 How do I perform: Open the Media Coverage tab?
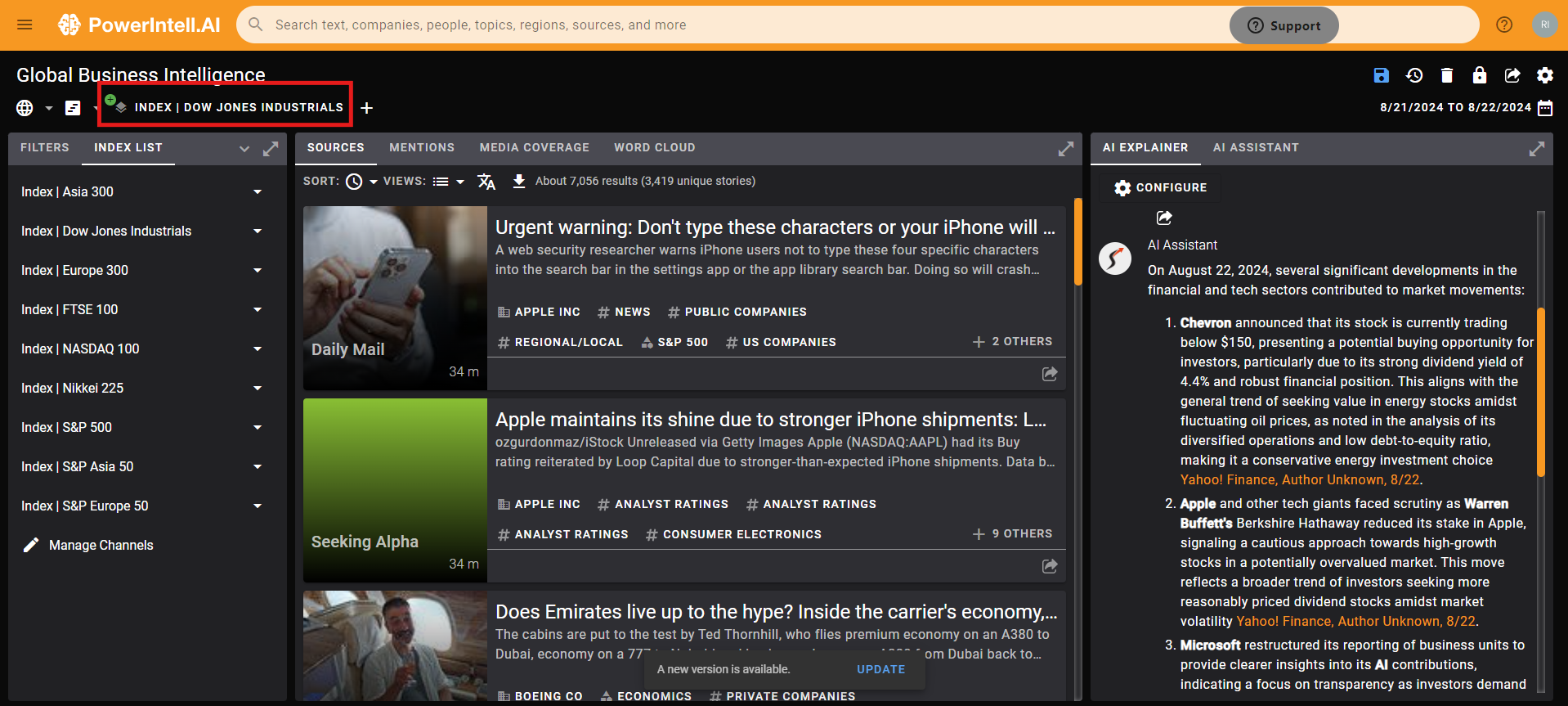point(535,148)
